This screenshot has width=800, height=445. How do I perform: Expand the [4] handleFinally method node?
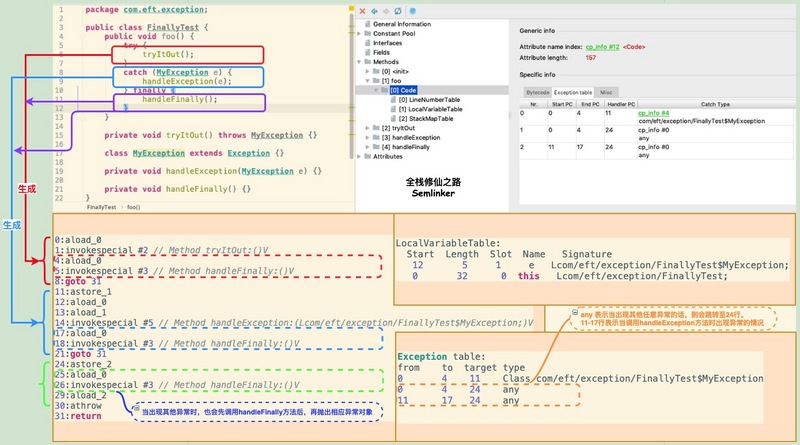(x=367, y=147)
